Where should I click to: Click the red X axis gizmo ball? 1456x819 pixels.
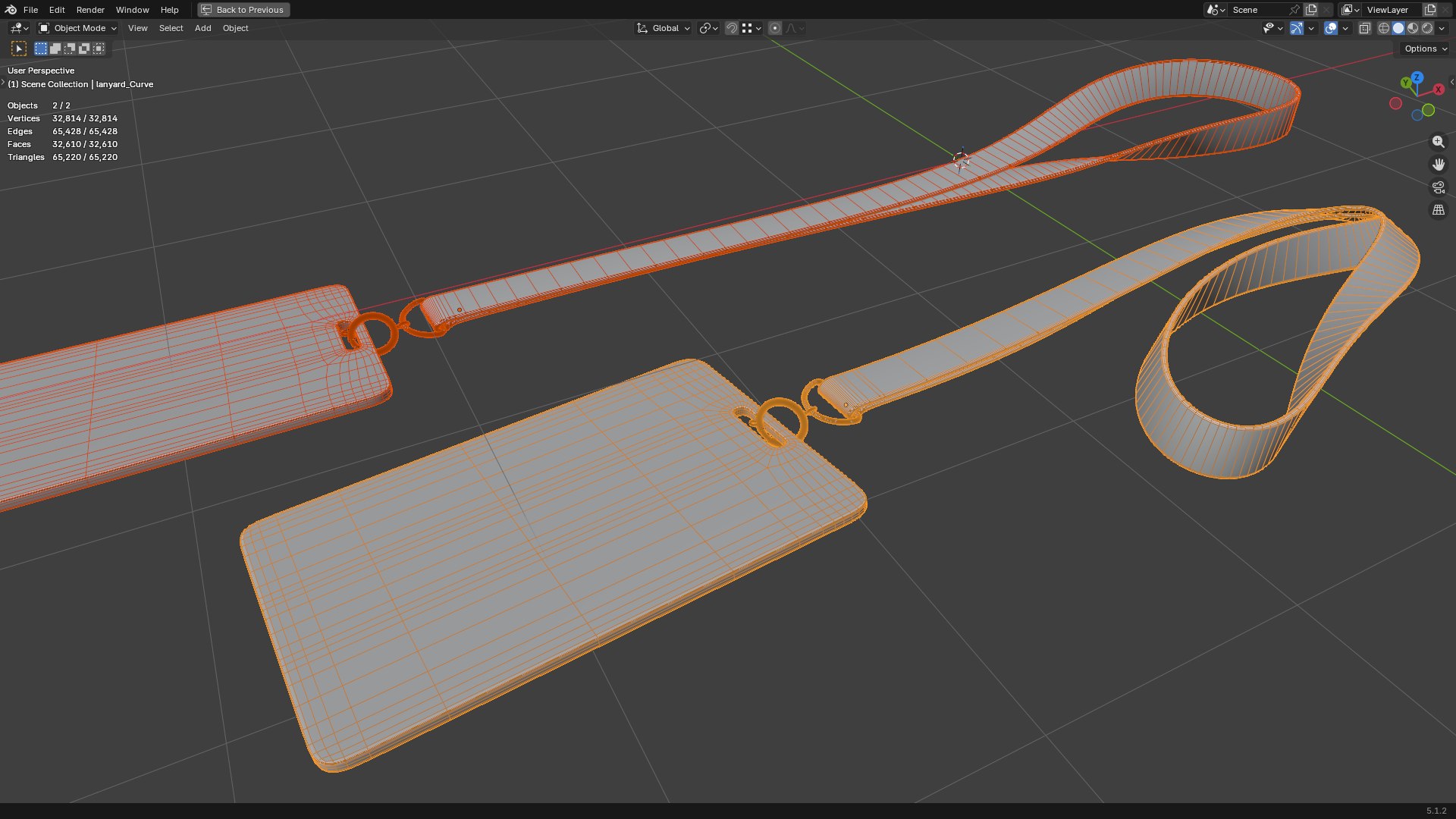[x=1439, y=89]
